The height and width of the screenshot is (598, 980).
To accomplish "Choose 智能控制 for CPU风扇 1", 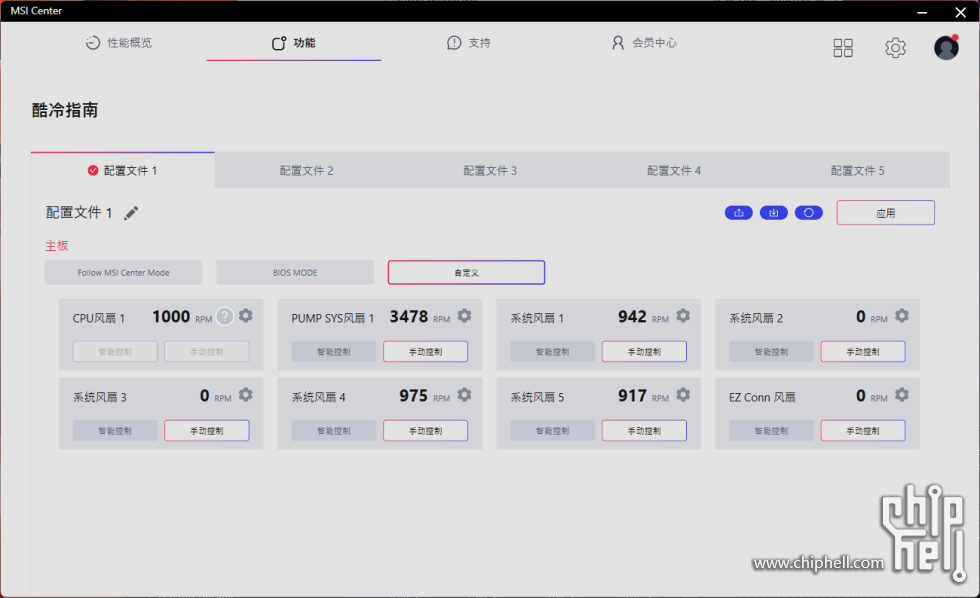I will coord(115,352).
